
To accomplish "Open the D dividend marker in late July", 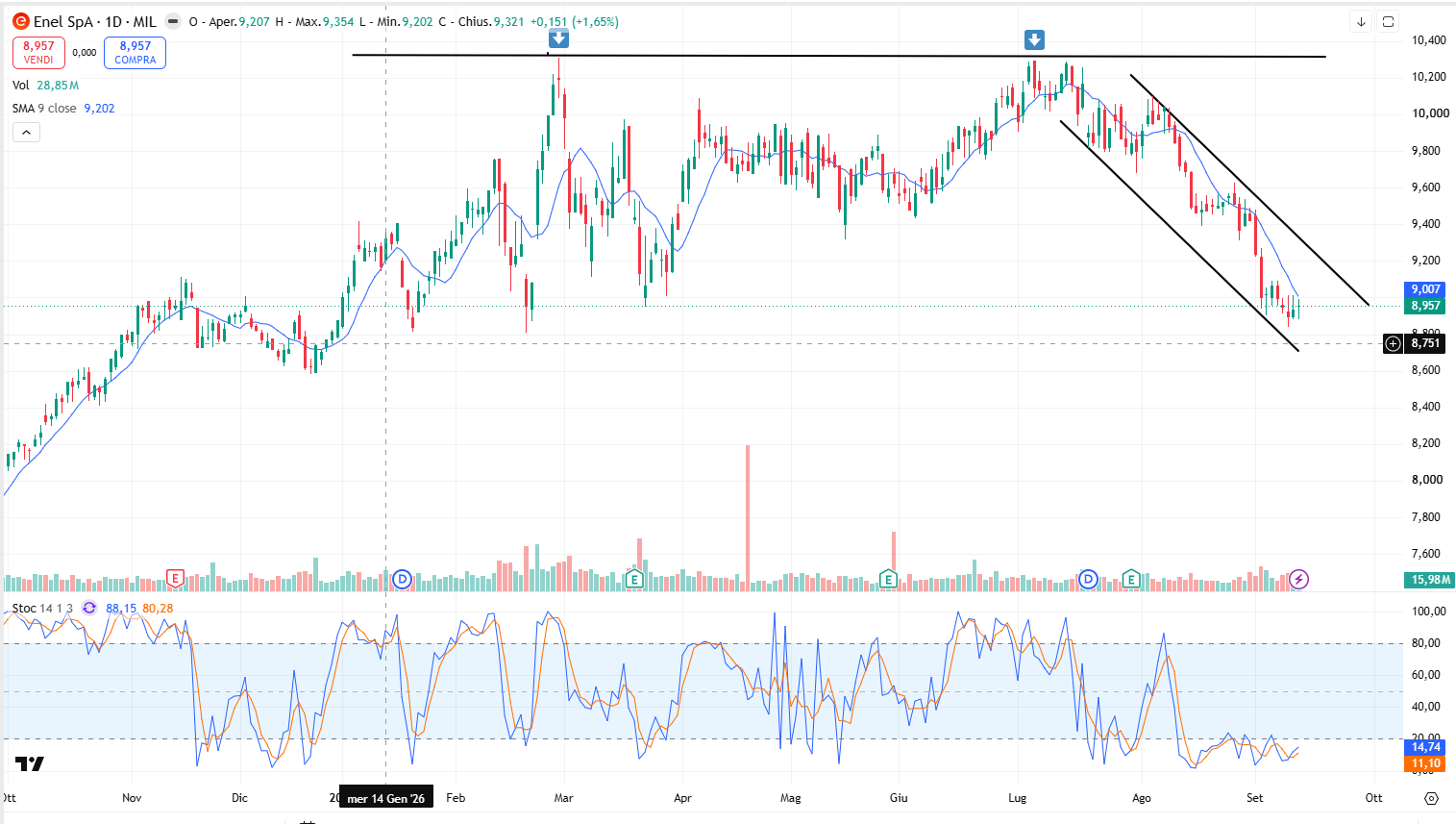I will point(1088,579).
